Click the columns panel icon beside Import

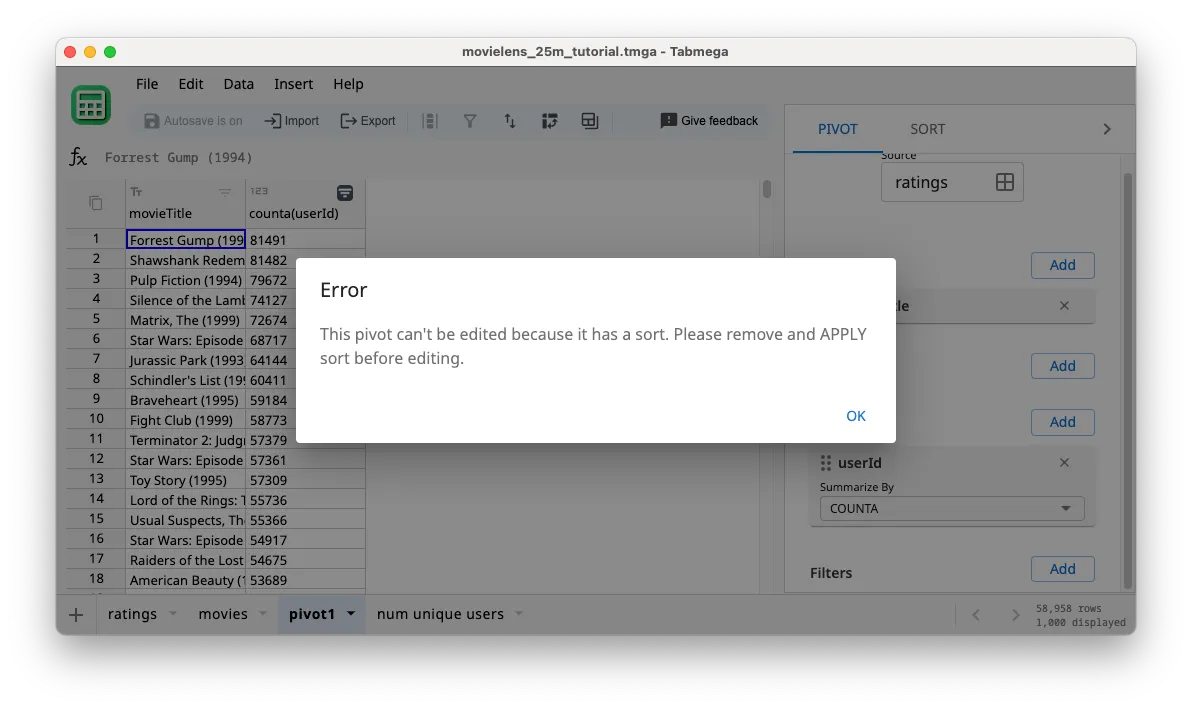coord(430,120)
